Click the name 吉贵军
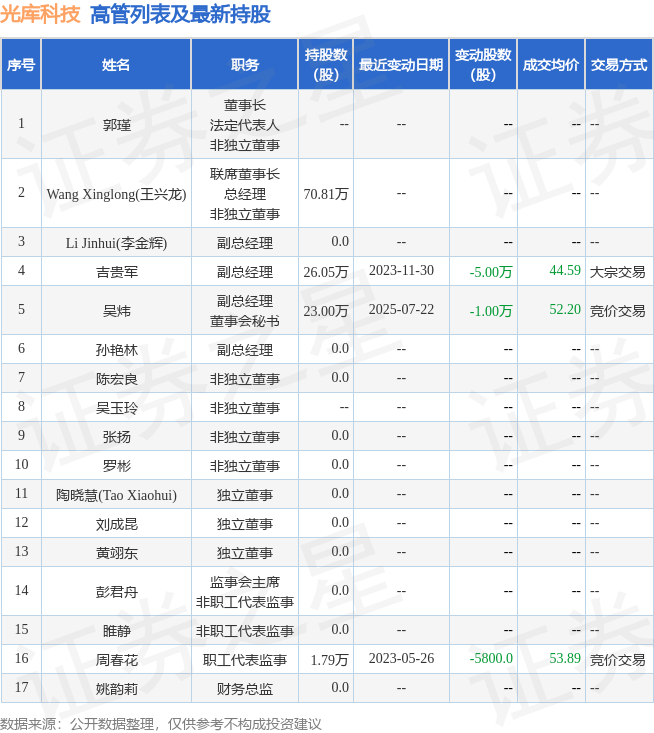This screenshot has width=654, height=733. coord(117,272)
